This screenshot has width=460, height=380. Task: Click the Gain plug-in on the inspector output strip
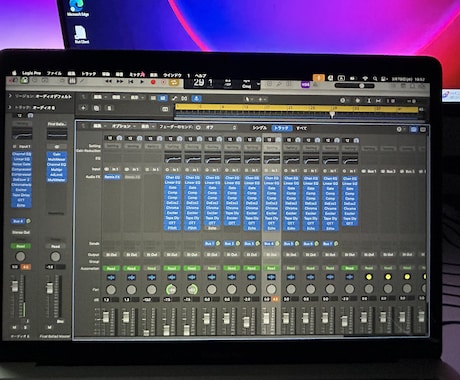(x=57, y=154)
